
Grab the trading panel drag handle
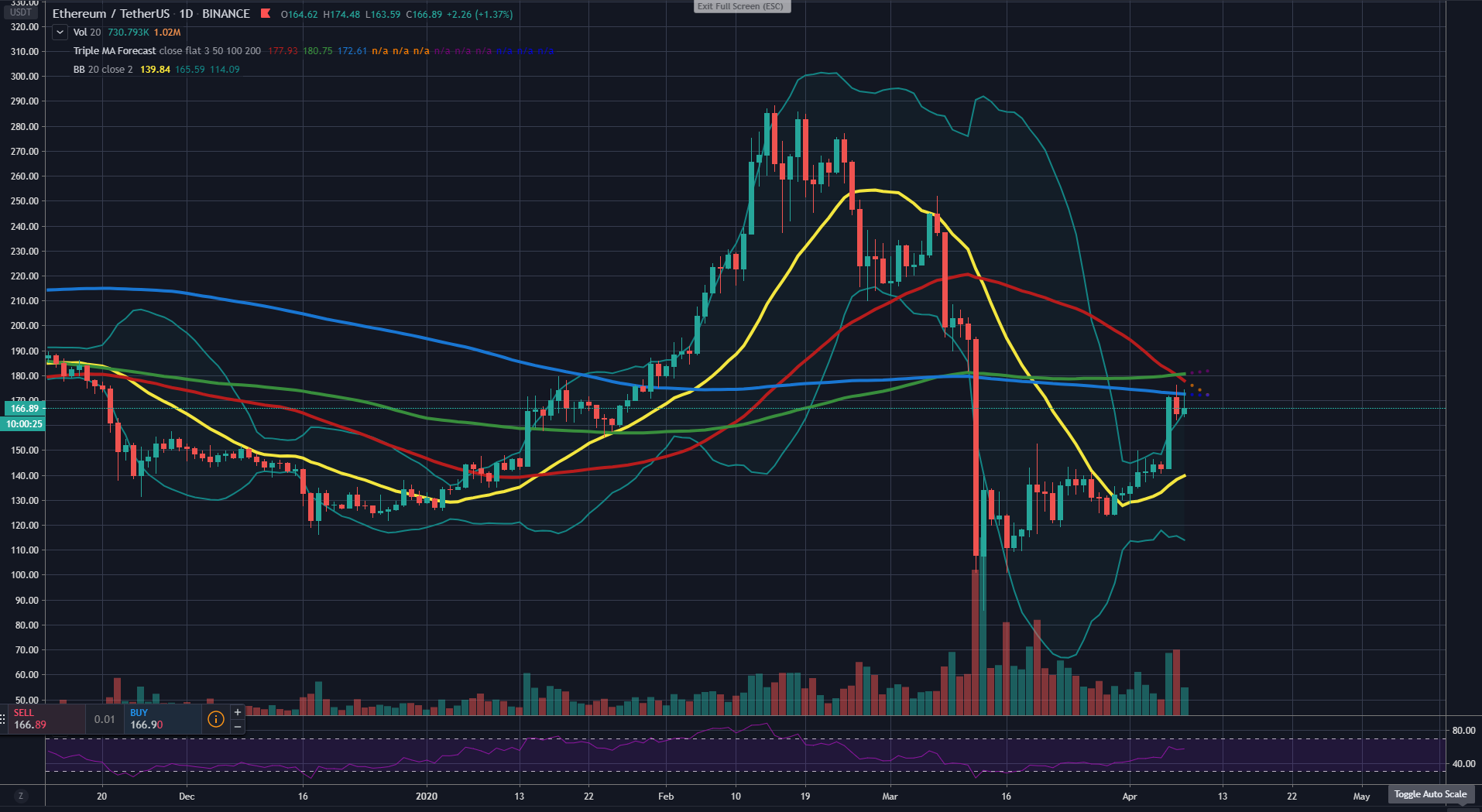point(3,719)
